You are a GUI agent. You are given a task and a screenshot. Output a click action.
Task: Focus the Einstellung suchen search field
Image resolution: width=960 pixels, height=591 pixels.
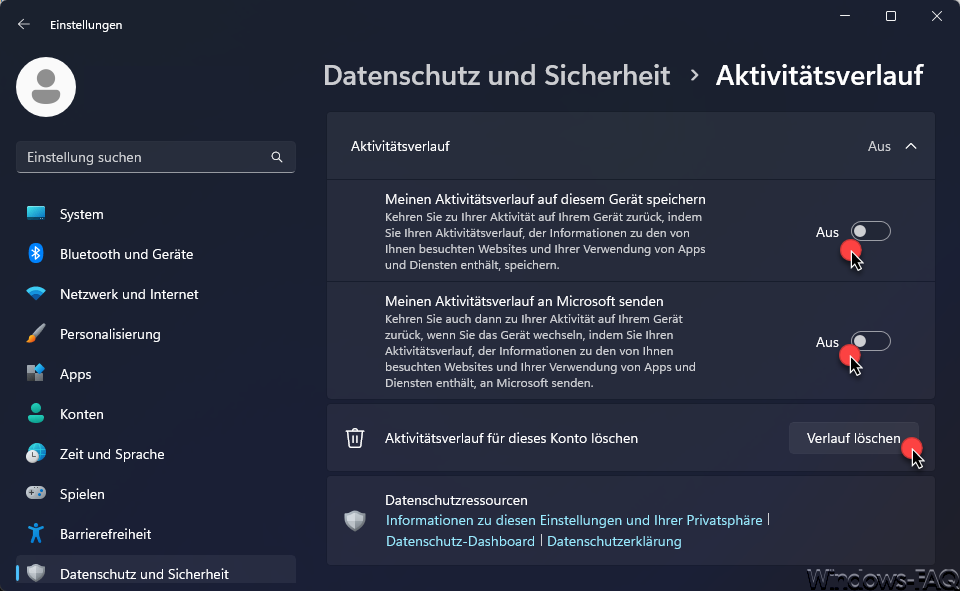(x=156, y=157)
